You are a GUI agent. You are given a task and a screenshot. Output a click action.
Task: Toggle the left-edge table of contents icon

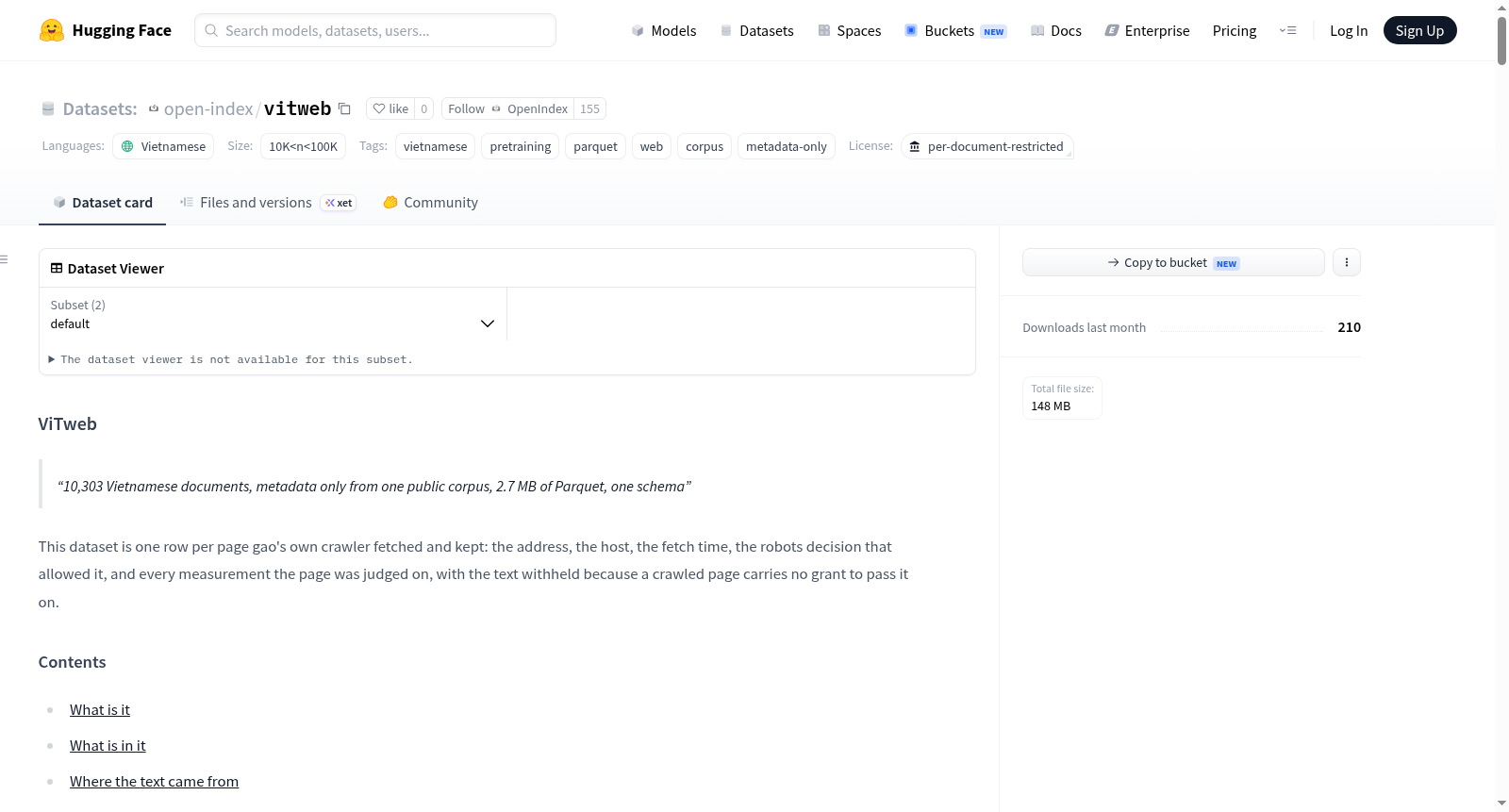[4, 259]
